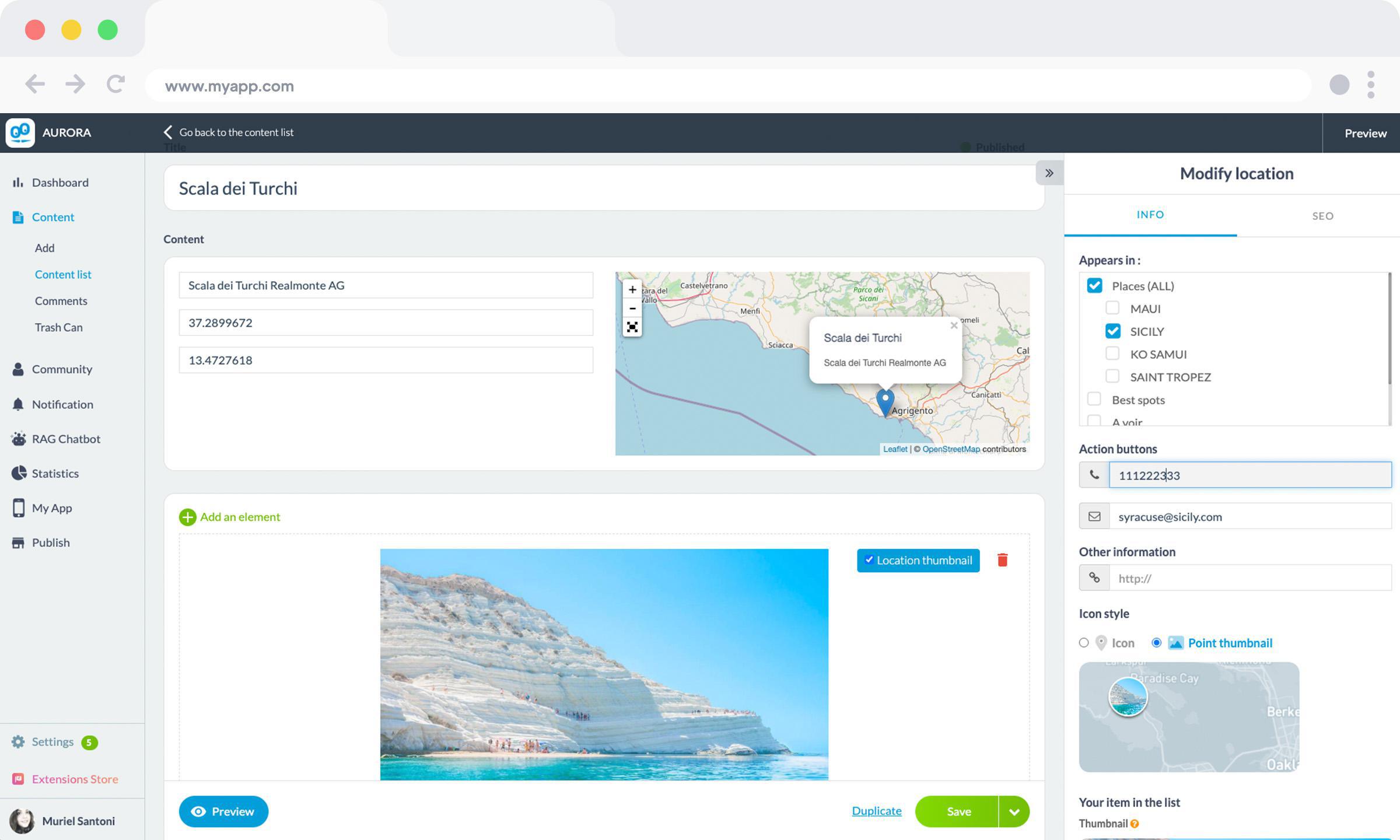Click the Duplicate link
The image size is (1400, 840).
click(x=876, y=811)
